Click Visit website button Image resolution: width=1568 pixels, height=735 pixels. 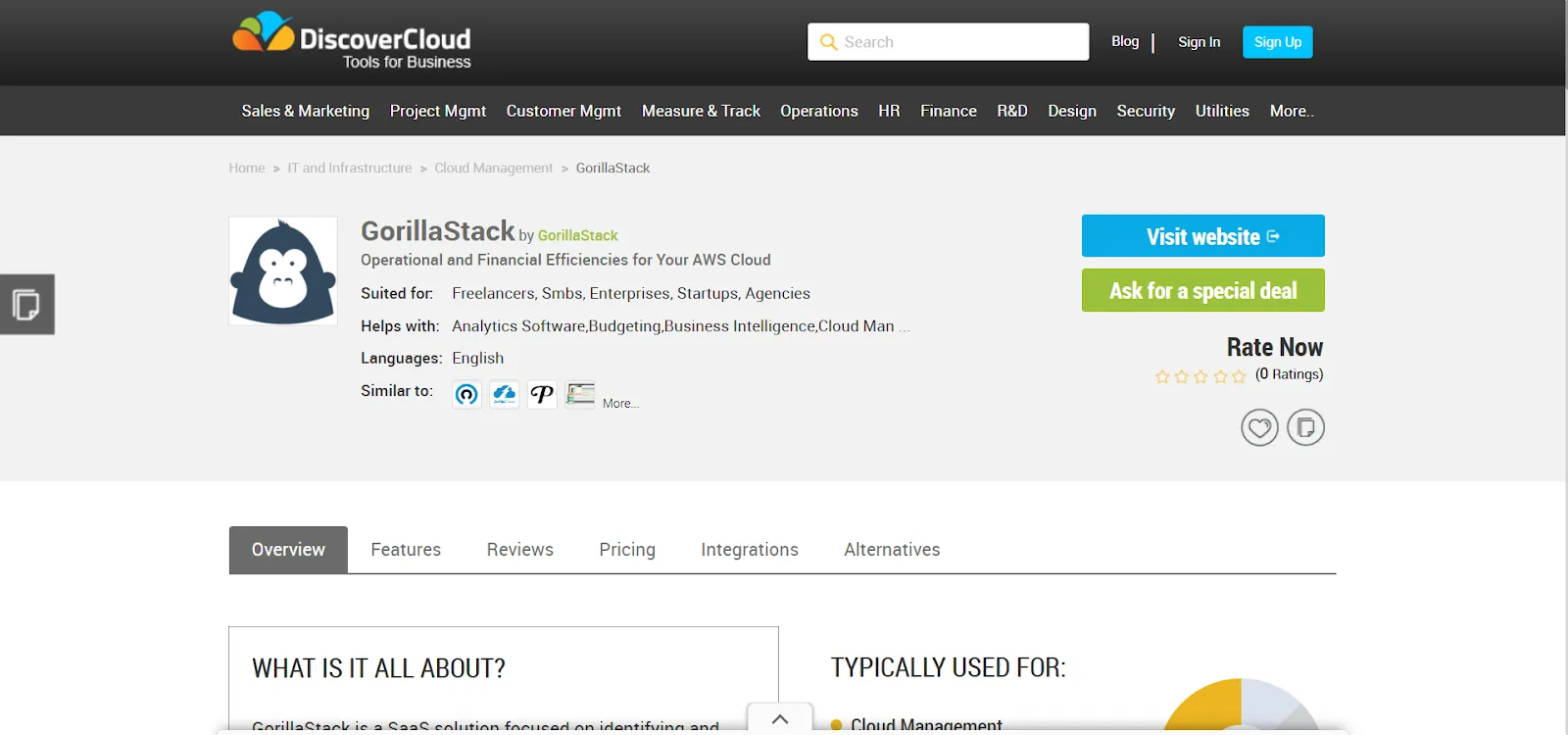(1203, 236)
